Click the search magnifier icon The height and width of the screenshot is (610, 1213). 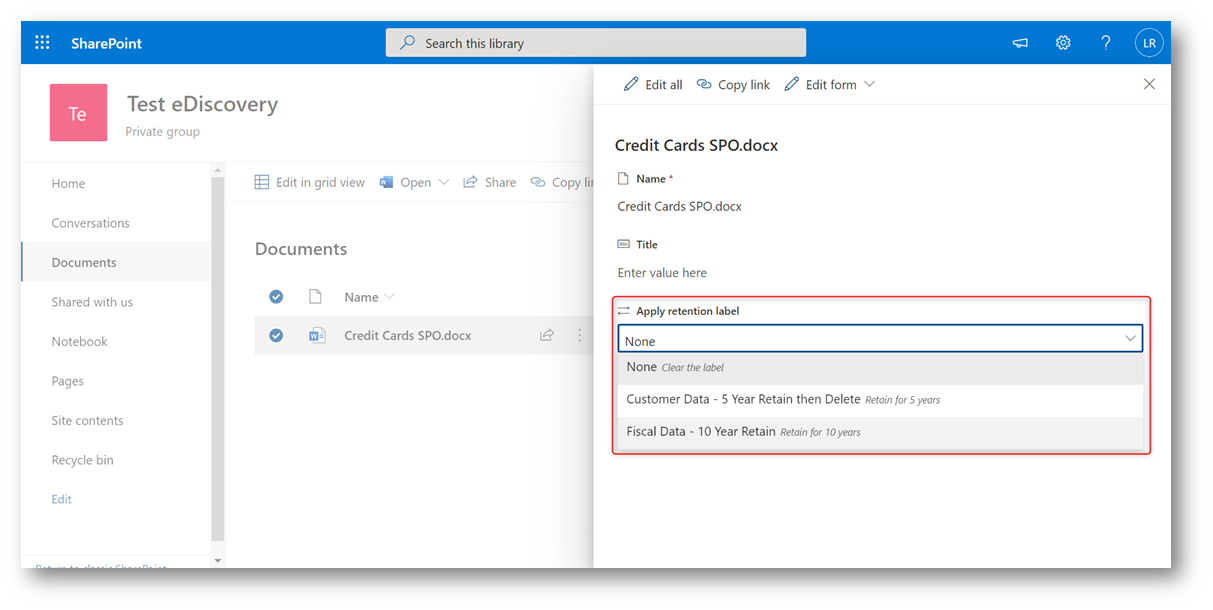(x=407, y=43)
